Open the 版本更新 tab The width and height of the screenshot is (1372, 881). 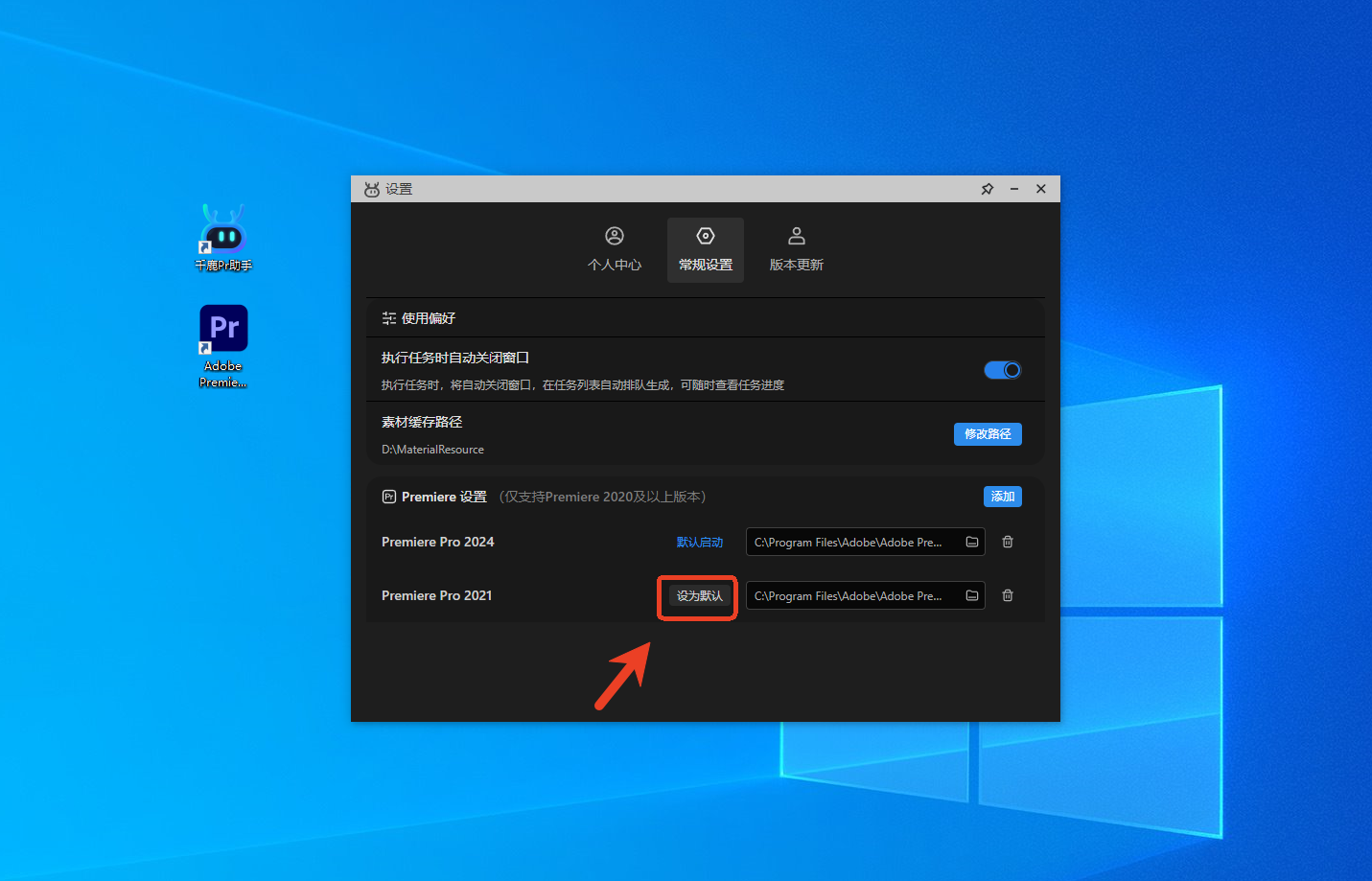[x=797, y=249]
